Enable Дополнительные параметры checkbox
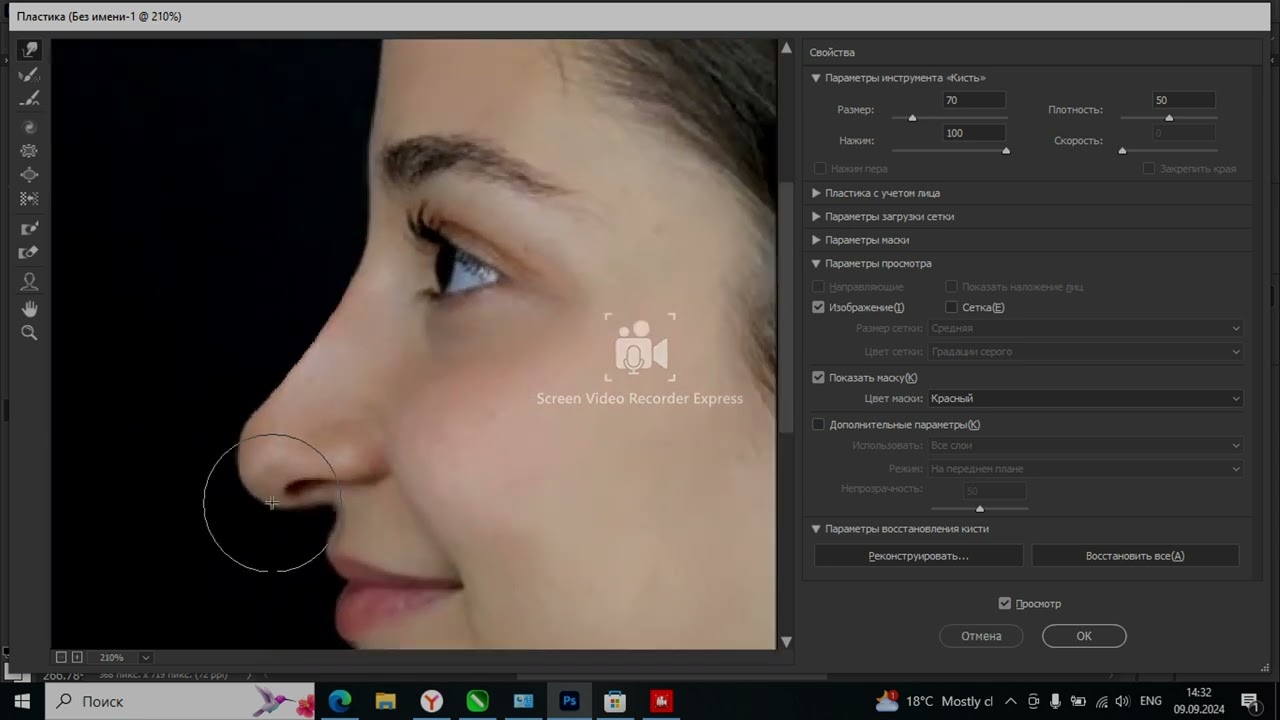This screenshot has width=1280, height=720. pyautogui.click(x=818, y=424)
